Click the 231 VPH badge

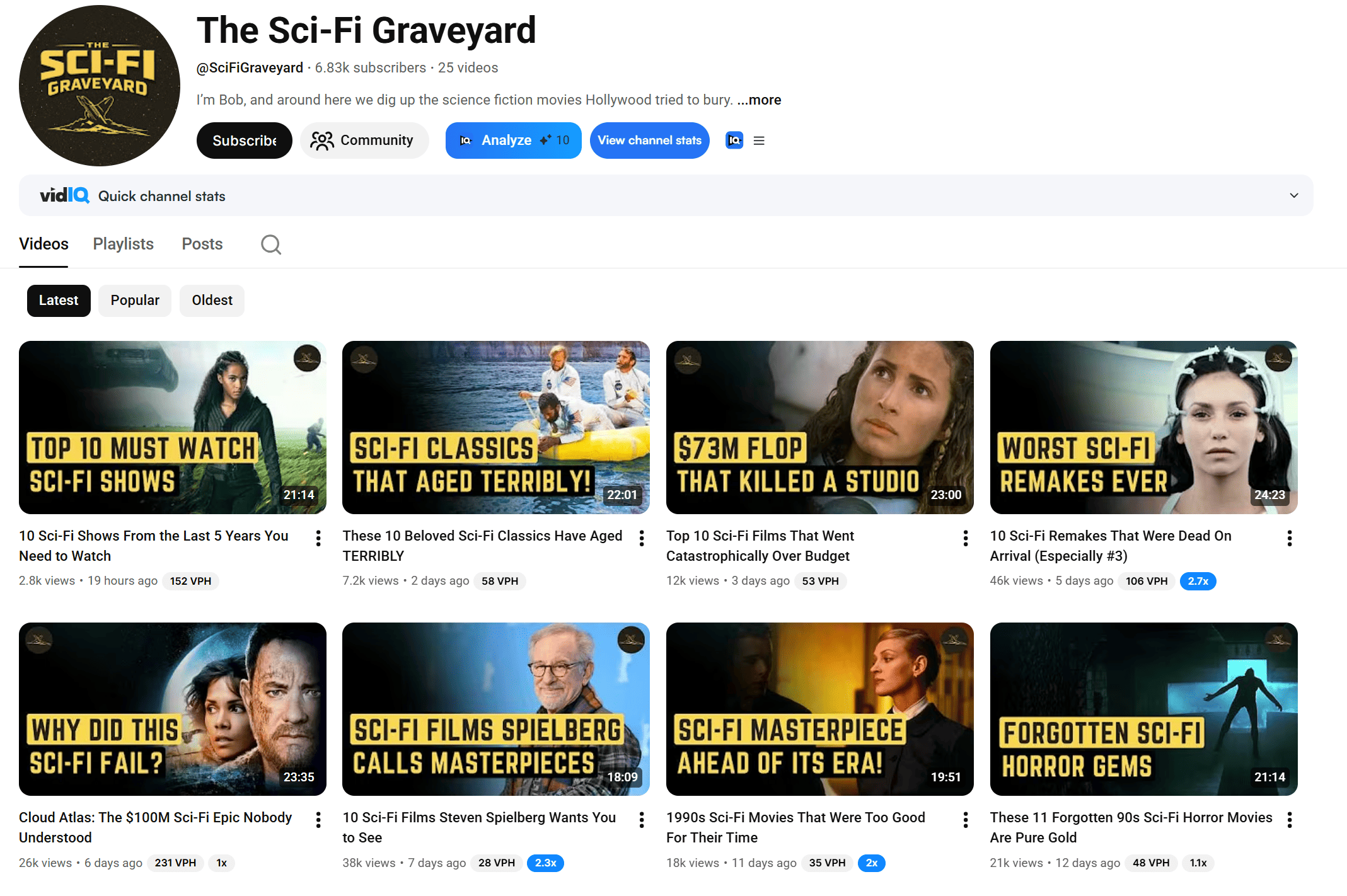[x=175, y=863]
